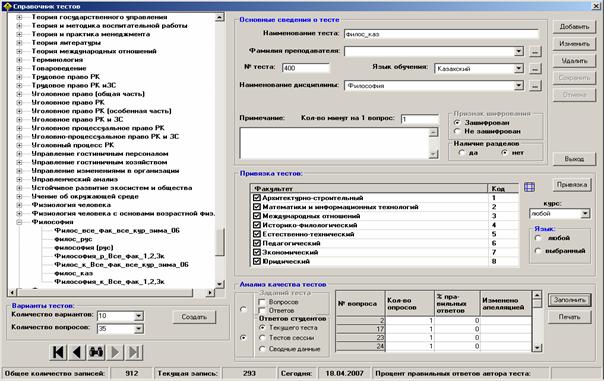The height and width of the screenshot is (381, 604).
Task: Click the № теста field showing 400
Action: pos(306,68)
